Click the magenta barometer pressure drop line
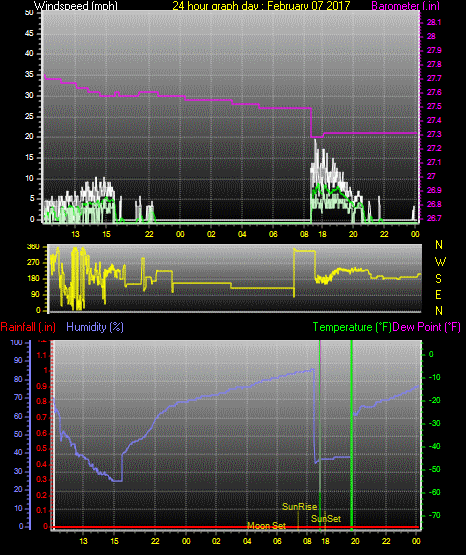466x555 pixels. click(311, 122)
